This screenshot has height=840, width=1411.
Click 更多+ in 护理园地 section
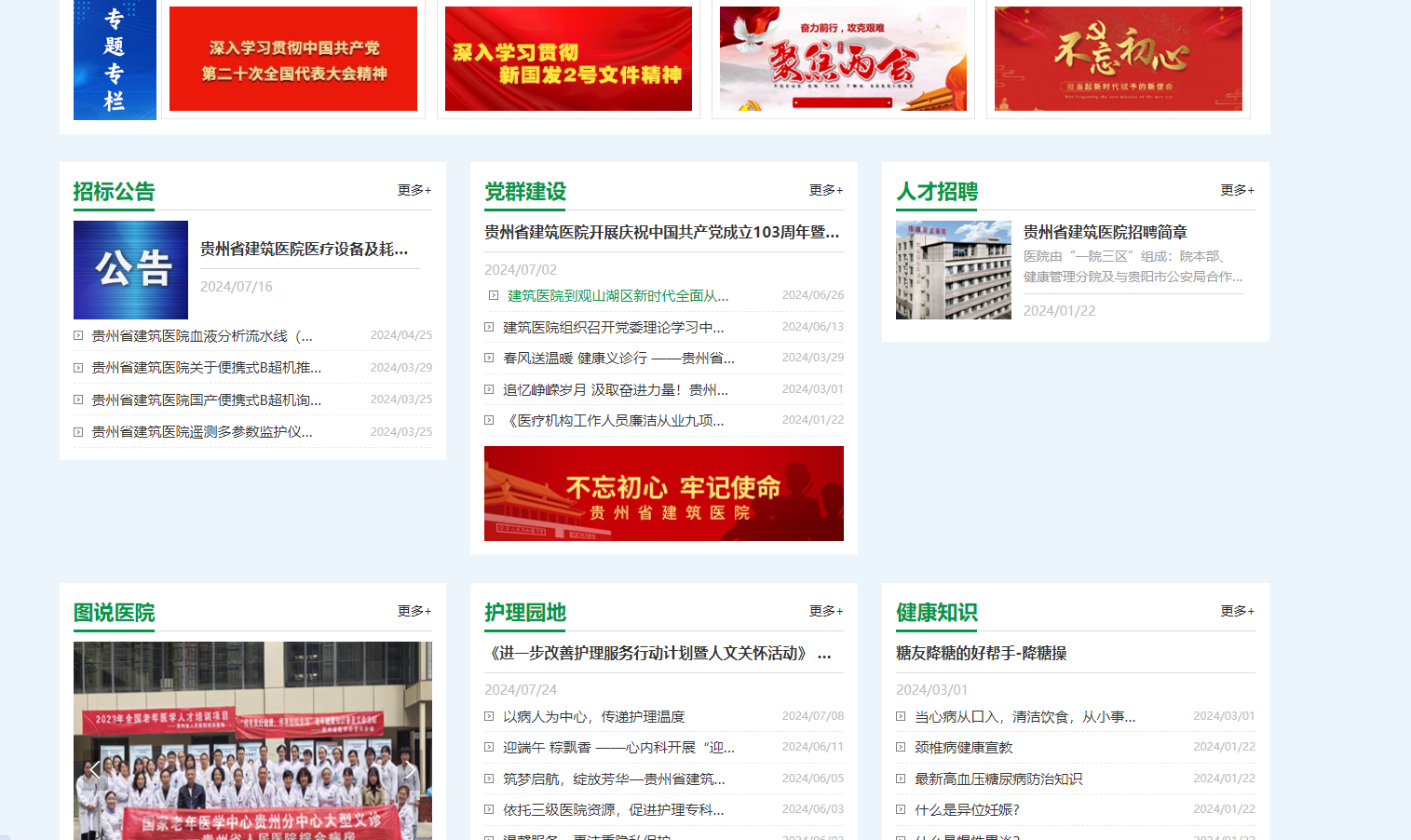(826, 611)
